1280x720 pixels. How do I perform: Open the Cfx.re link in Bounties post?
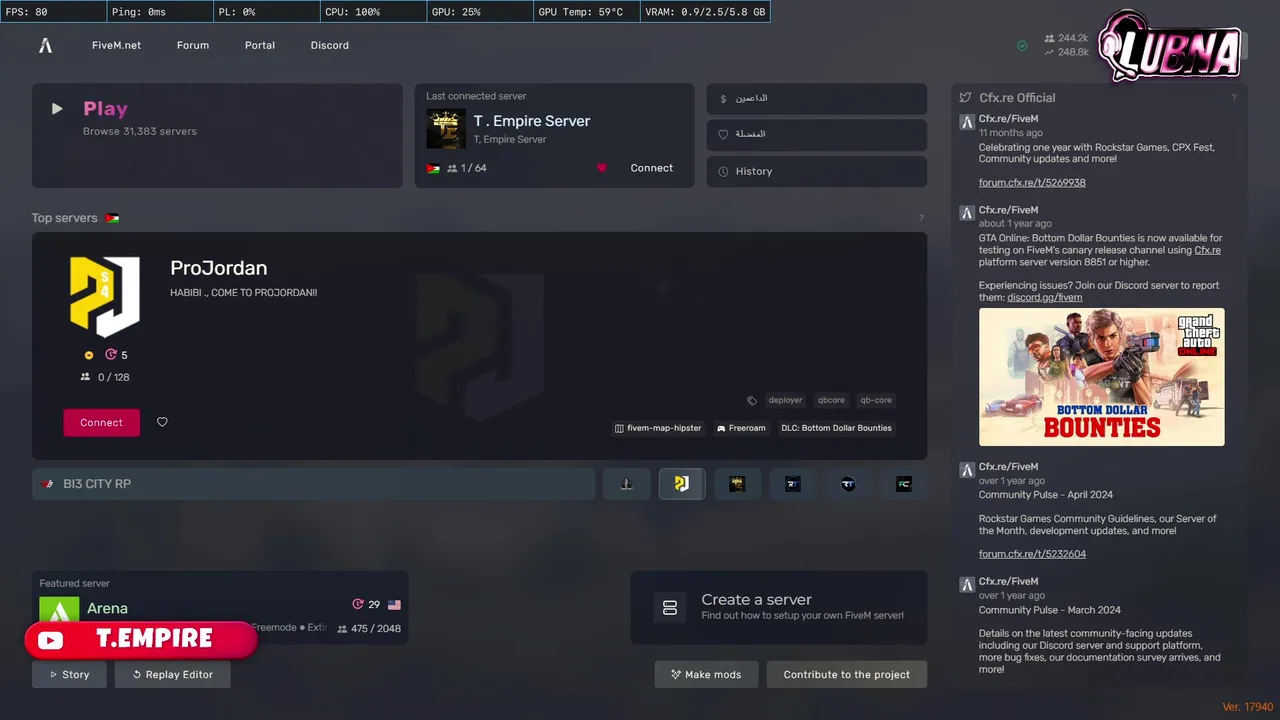(x=1207, y=250)
